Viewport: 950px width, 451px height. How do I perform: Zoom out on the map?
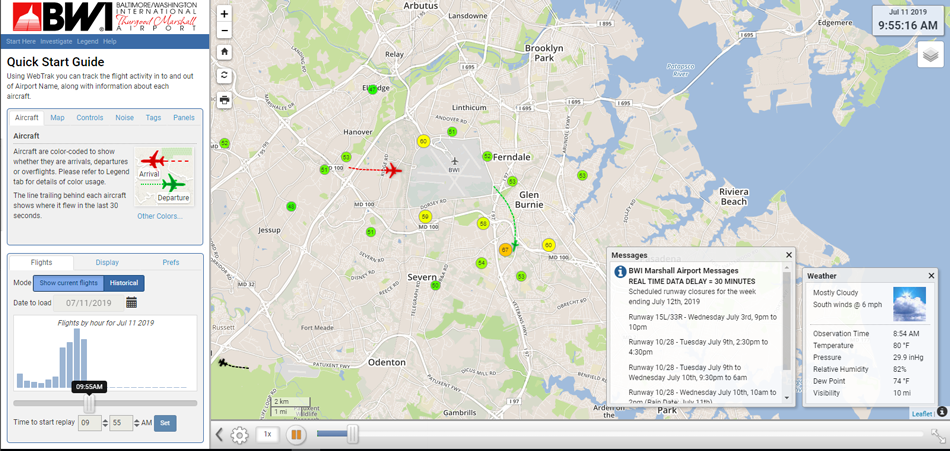pyautogui.click(x=225, y=31)
